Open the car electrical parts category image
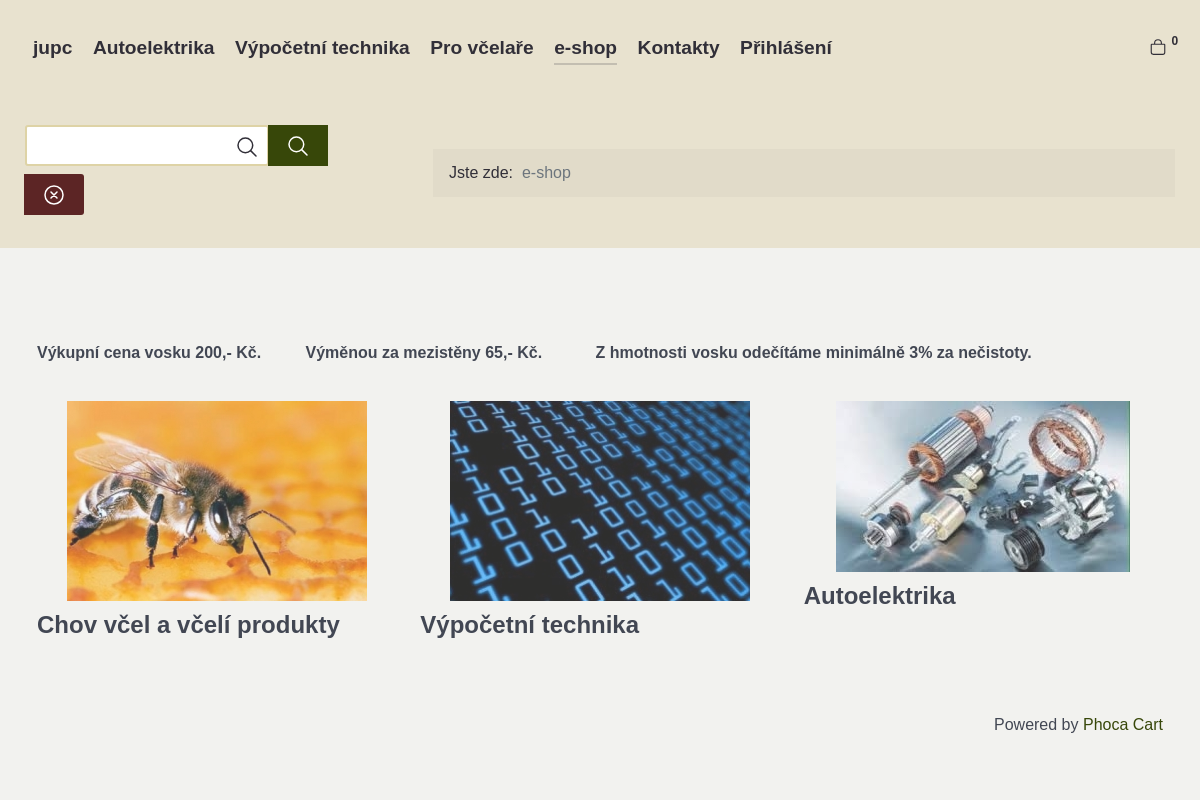This screenshot has width=1200, height=800. click(982, 486)
